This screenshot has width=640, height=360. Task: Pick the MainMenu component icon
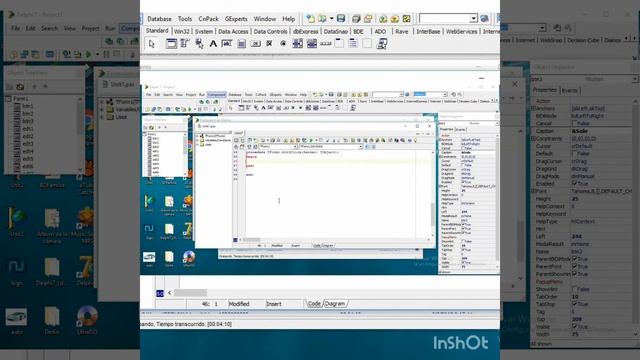(185, 44)
